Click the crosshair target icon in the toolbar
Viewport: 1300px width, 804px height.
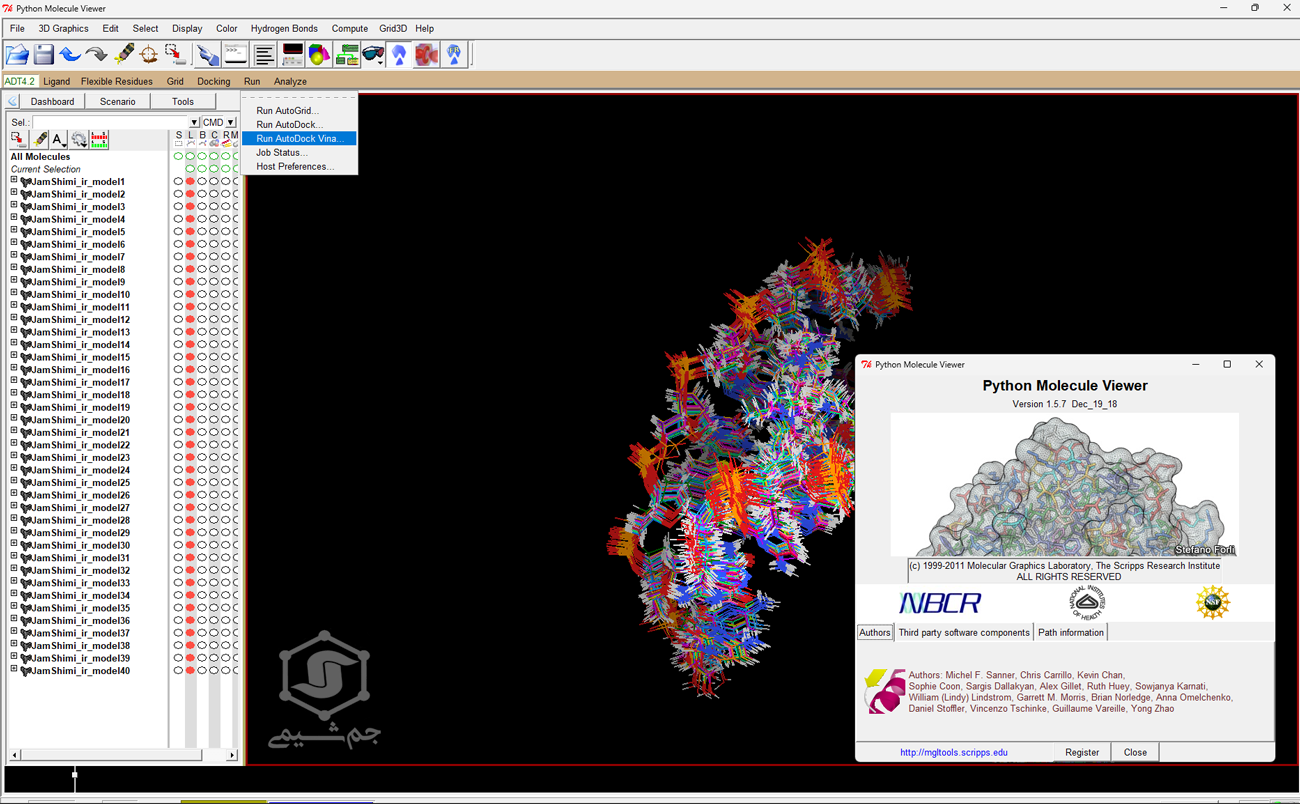coord(149,54)
